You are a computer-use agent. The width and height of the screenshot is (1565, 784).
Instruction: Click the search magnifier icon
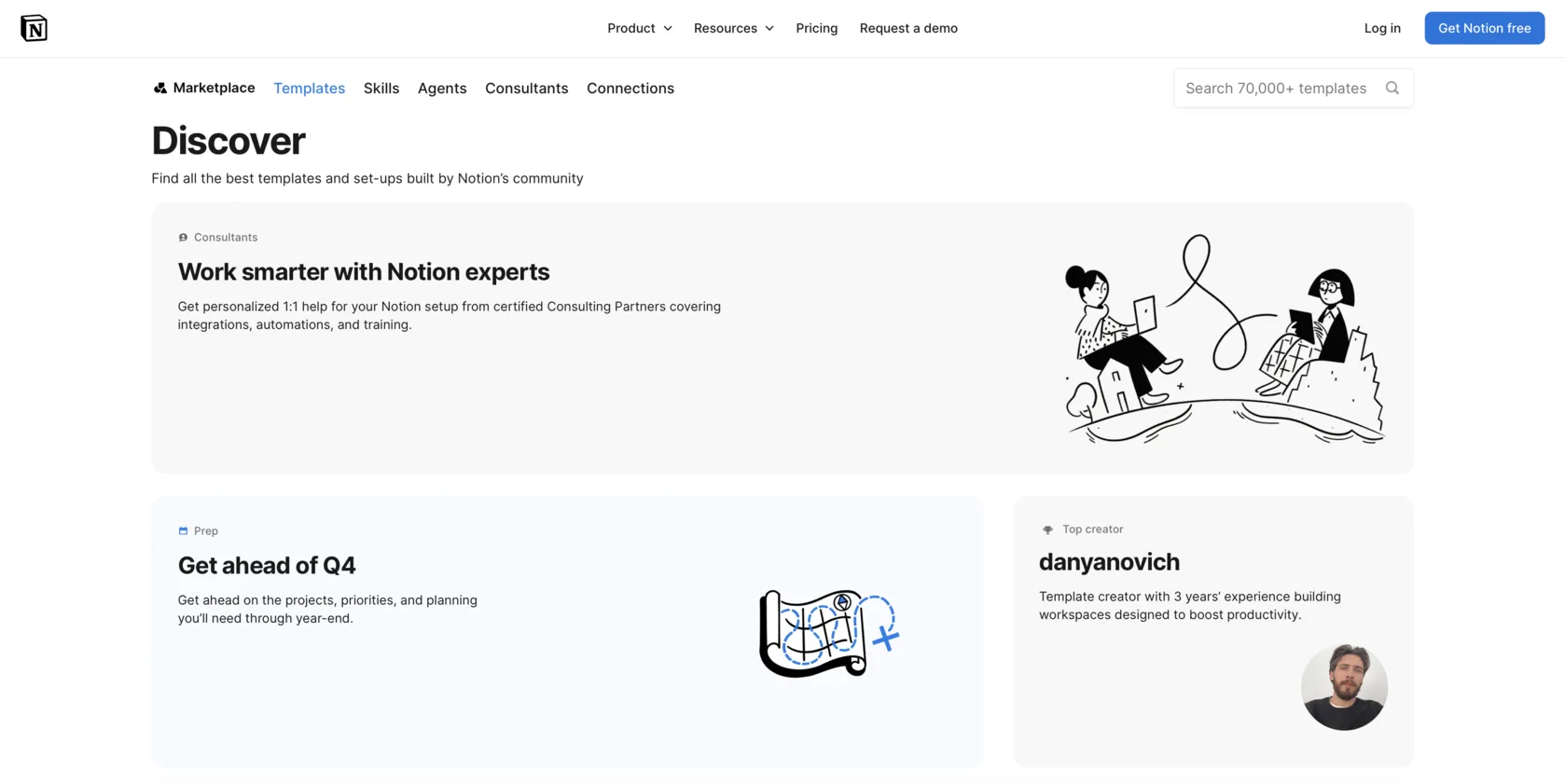(1392, 88)
